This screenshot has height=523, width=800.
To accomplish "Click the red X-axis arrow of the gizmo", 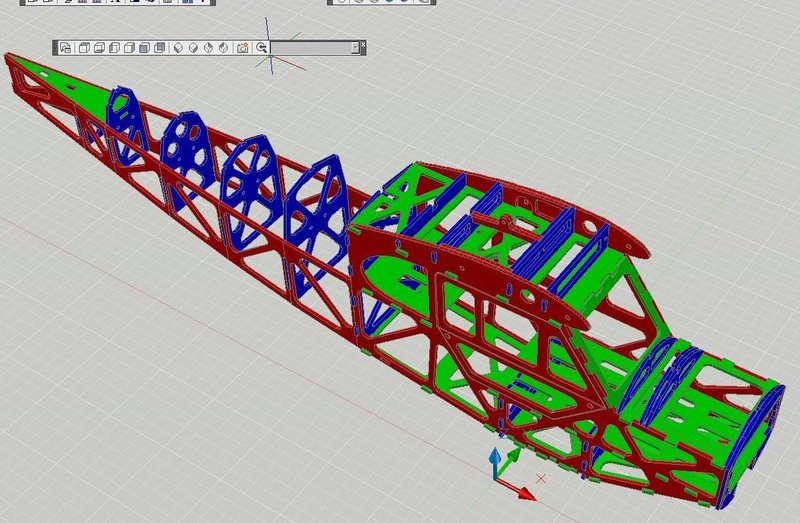I will (x=518, y=489).
